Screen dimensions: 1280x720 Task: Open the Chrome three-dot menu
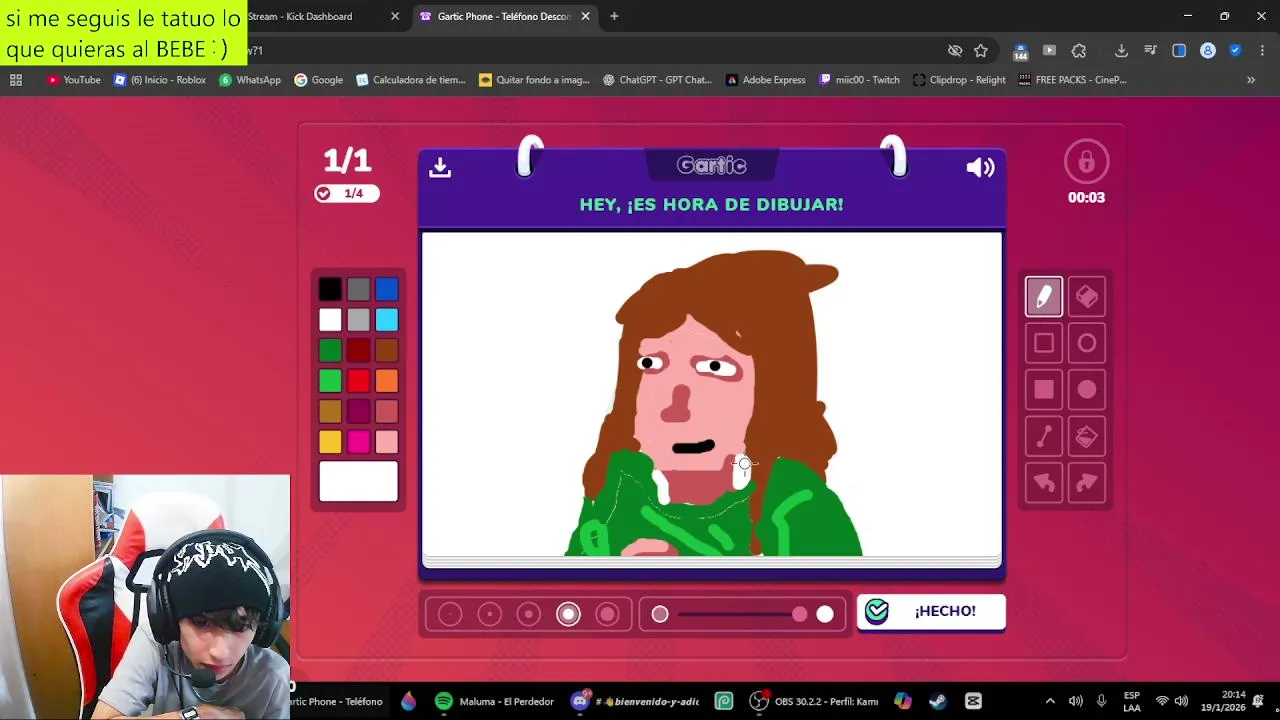pyautogui.click(x=1264, y=50)
